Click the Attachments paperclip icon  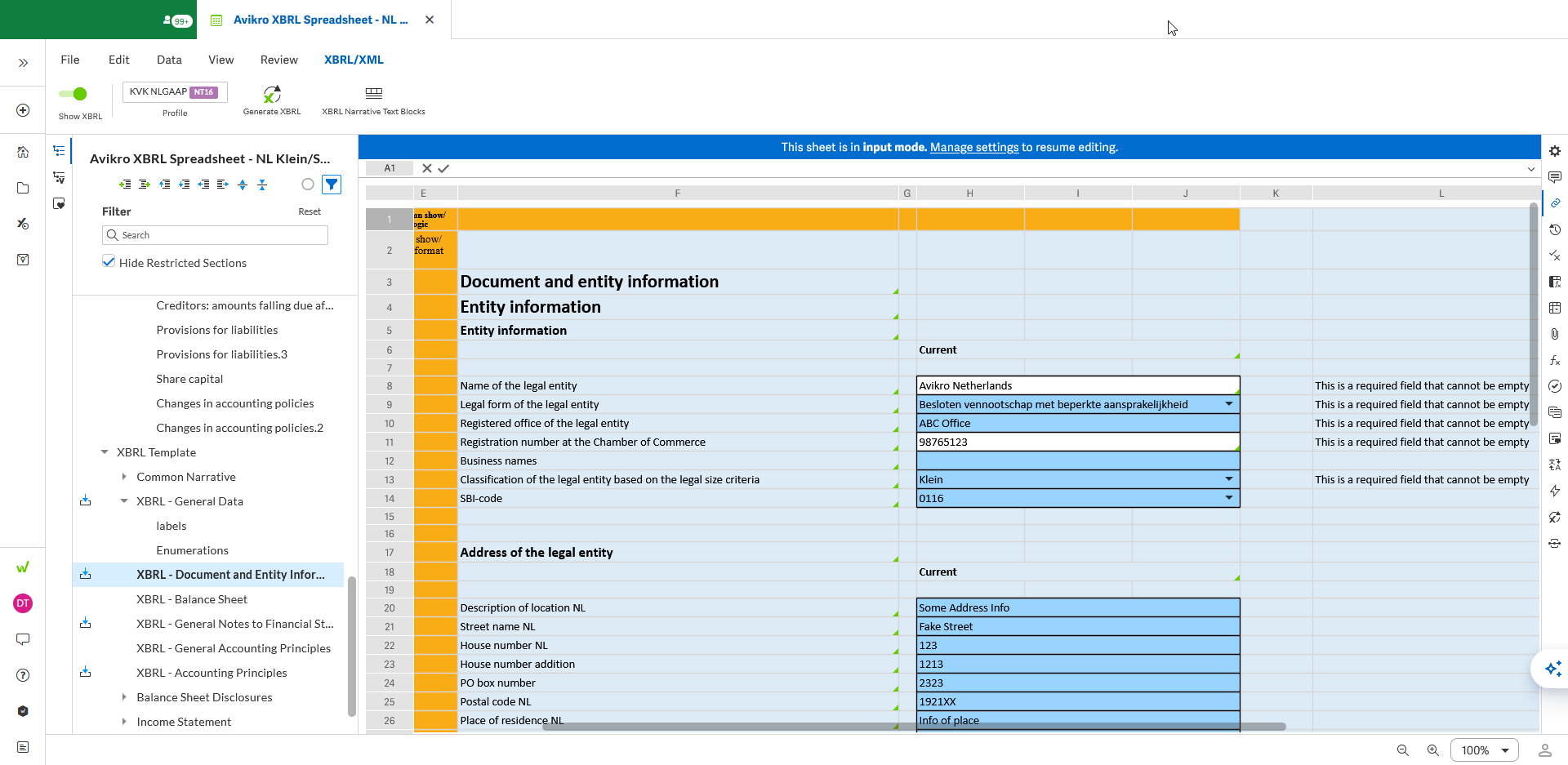[x=1555, y=334]
